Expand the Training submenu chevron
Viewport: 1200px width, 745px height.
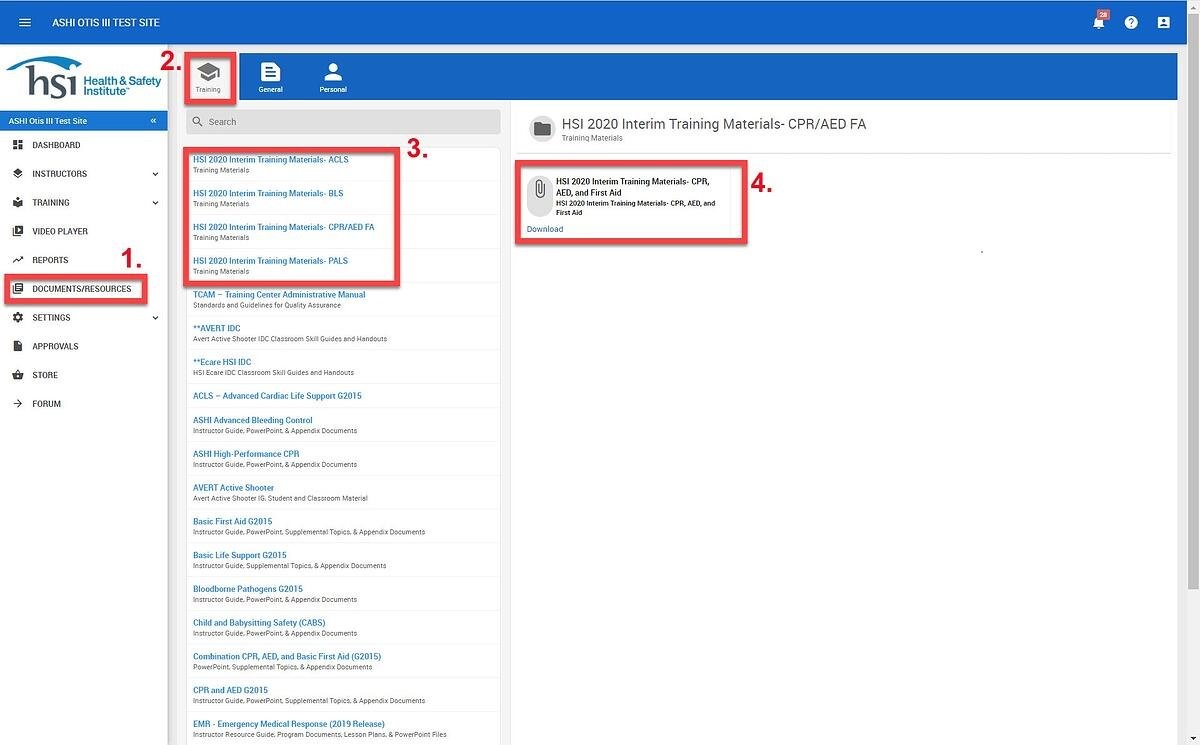click(155, 203)
